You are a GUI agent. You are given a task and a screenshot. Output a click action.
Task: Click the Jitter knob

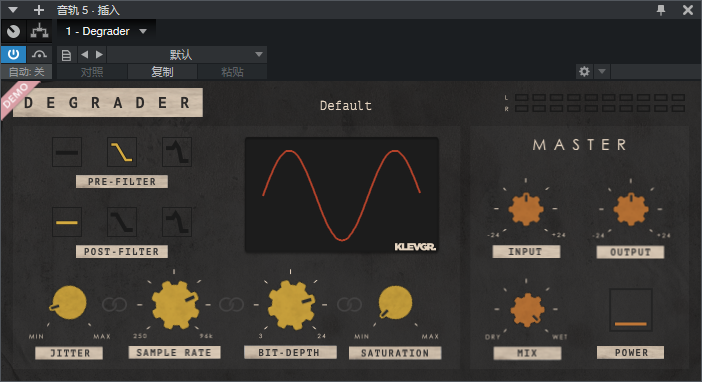(69, 303)
